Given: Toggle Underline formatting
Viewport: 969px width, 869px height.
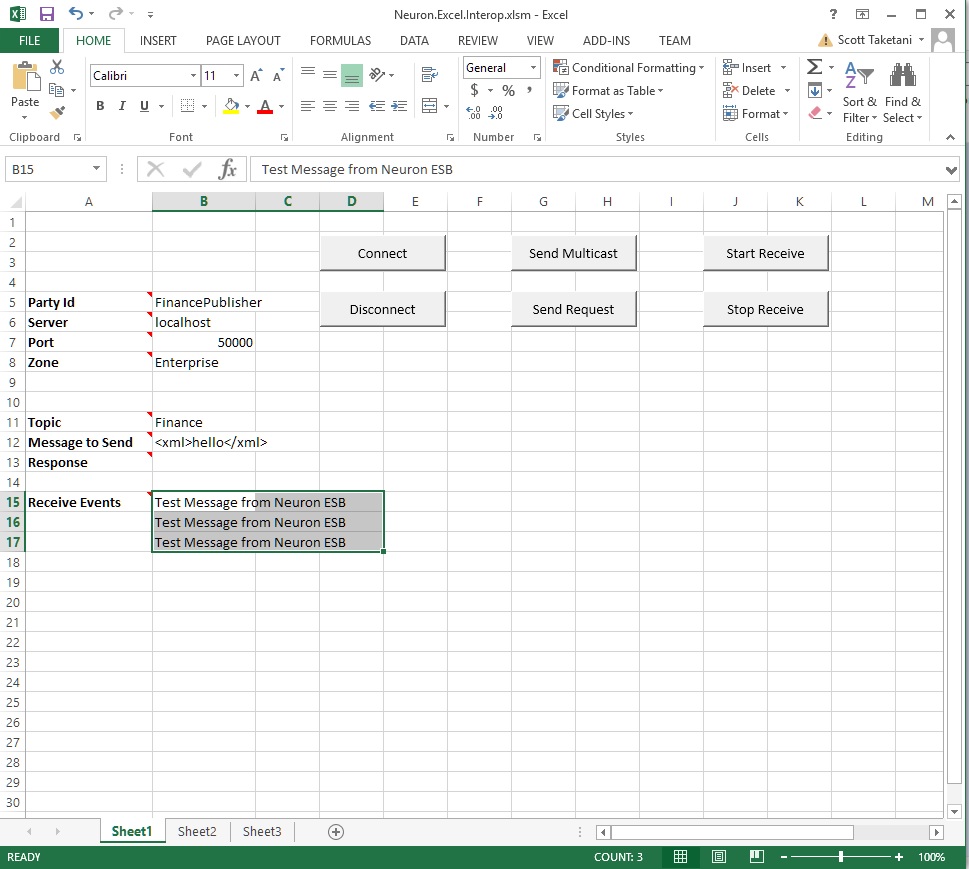Looking at the screenshot, I should coord(144,106).
